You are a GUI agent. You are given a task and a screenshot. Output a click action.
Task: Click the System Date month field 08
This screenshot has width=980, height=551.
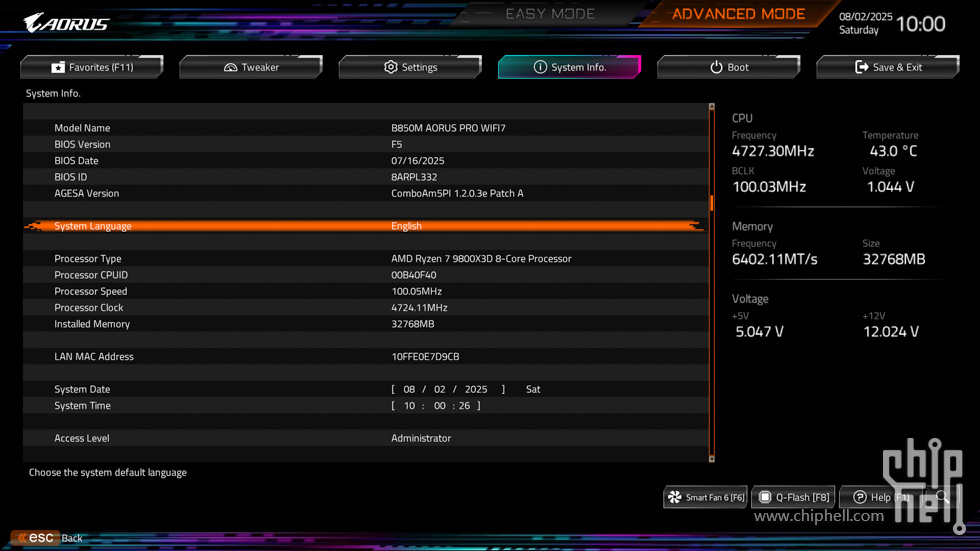coord(409,389)
